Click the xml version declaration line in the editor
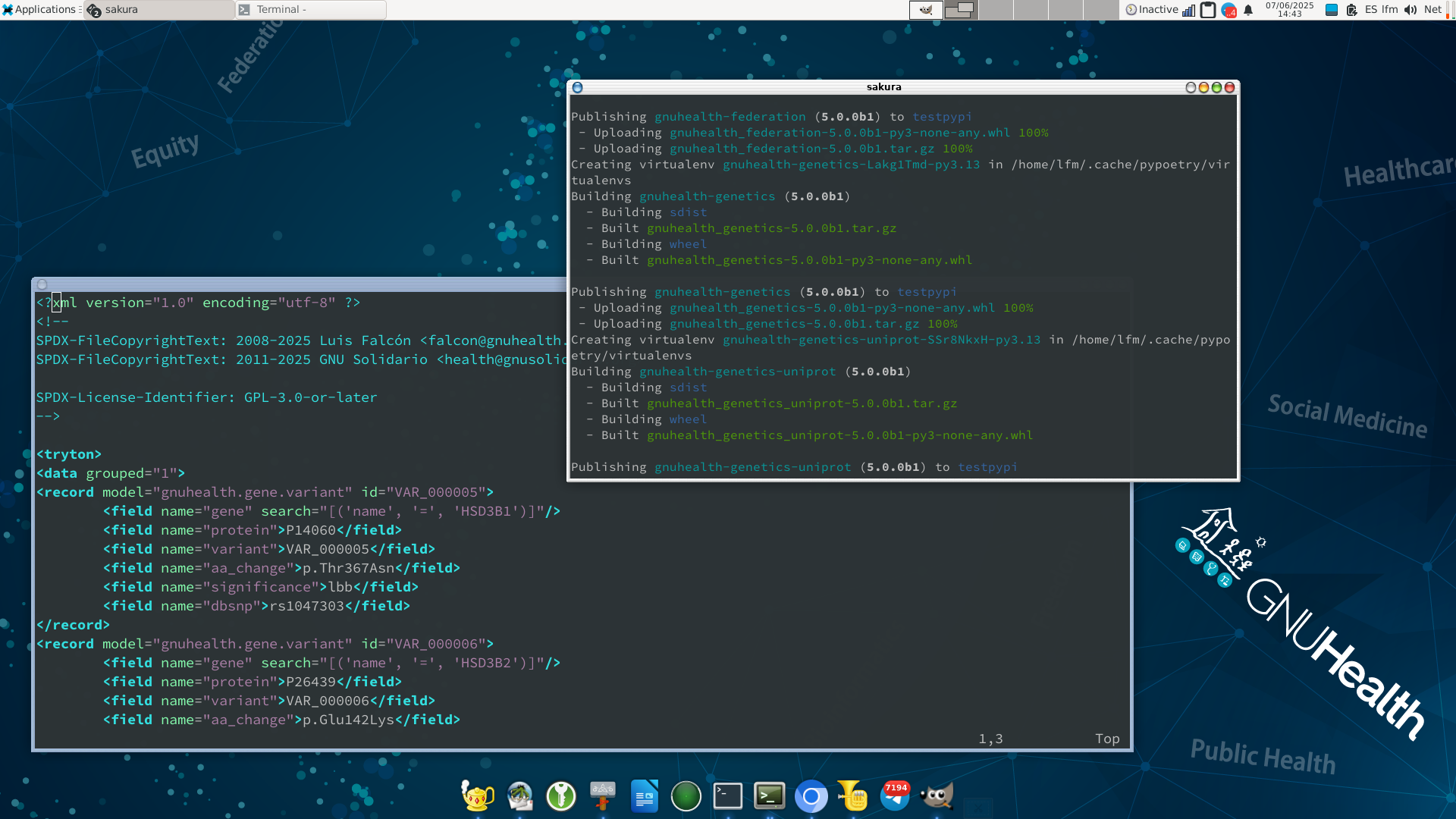Screen dimensions: 1456x819 pyautogui.click(x=198, y=303)
